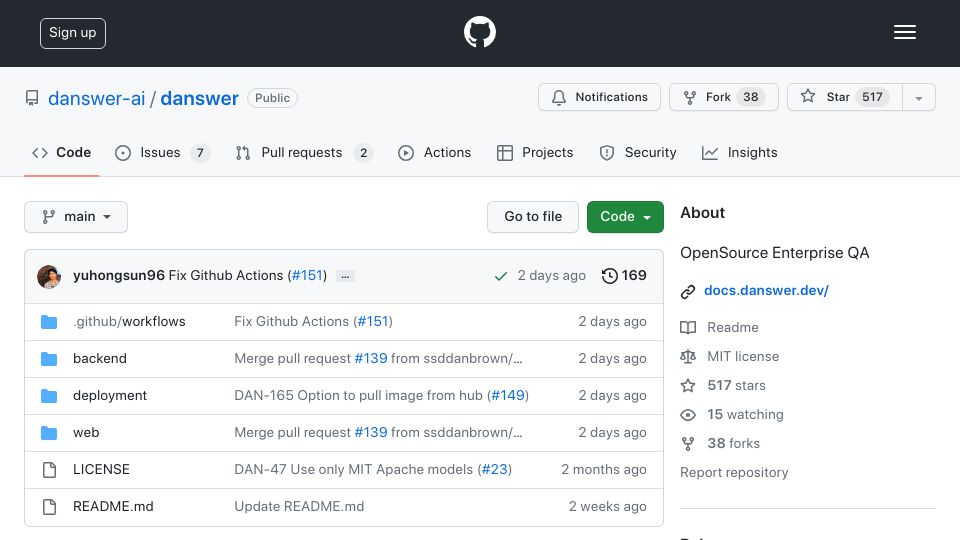The height and width of the screenshot is (540, 960).
Task: Open #139 link in the web row
Action: pos(371,432)
